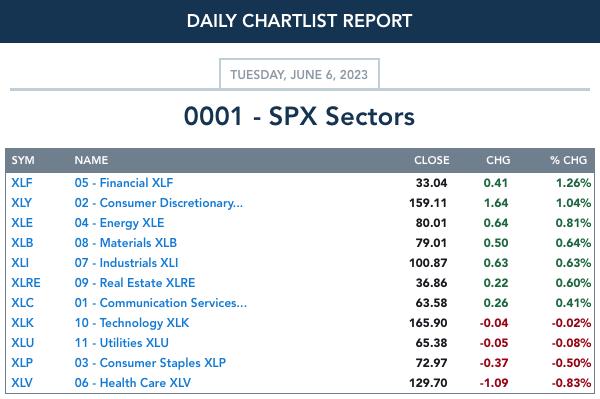Click '05 - Financial XLF' name link
Image resolution: width=600 pixels, height=399 pixels.
click(x=124, y=183)
